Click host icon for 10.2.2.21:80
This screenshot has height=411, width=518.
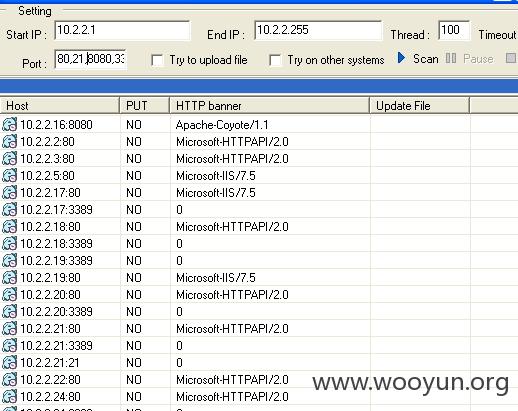tap(9, 329)
